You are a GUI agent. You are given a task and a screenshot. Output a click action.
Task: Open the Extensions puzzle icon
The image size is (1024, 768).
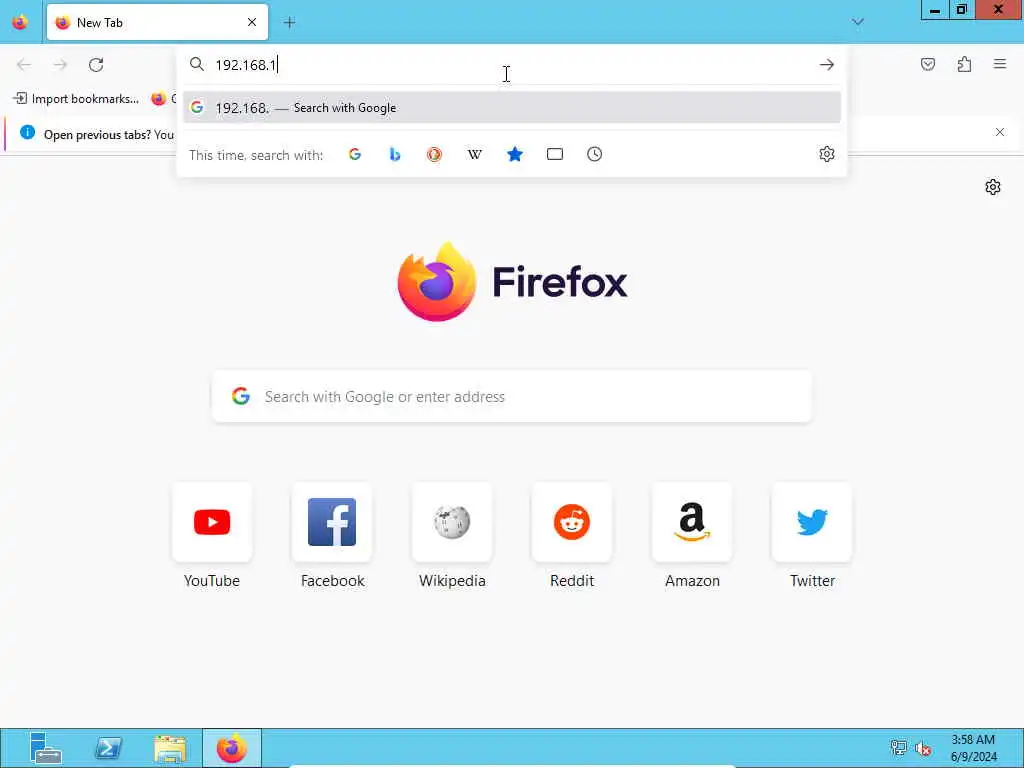click(x=964, y=64)
